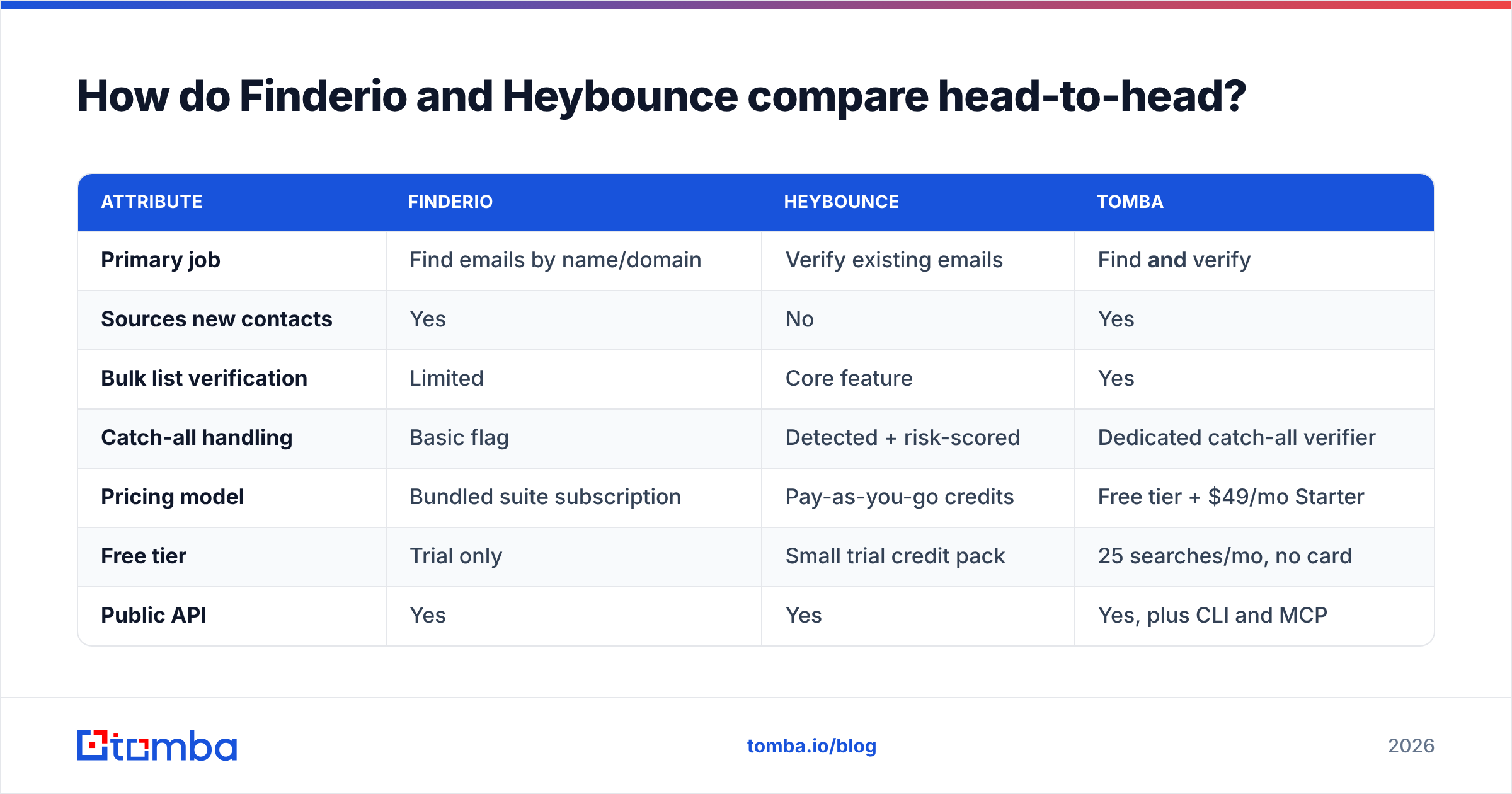The image size is (1512, 794).
Task: Click 'Verify existing emails' cell
Action: tap(894, 260)
